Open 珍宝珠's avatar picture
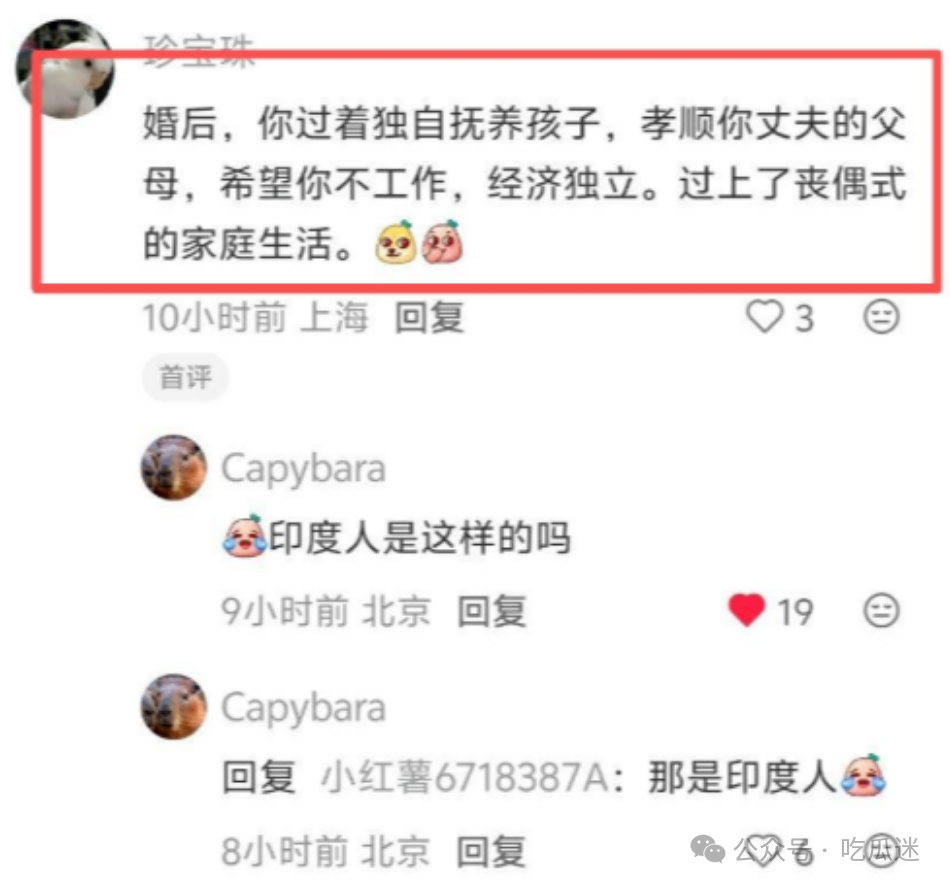950x888 pixels. click(65, 68)
